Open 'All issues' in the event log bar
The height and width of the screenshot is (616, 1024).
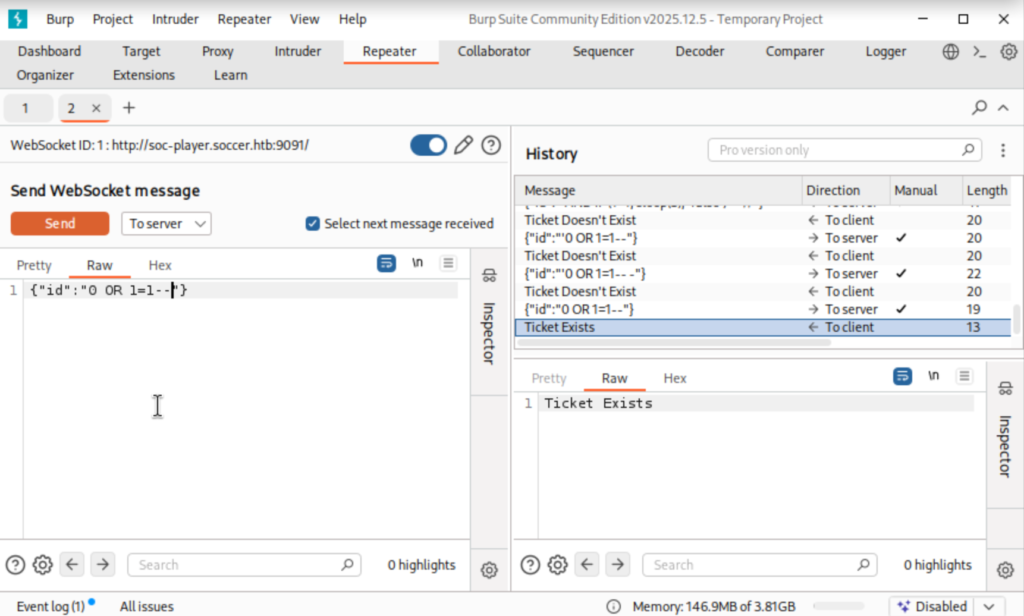tap(146, 606)
